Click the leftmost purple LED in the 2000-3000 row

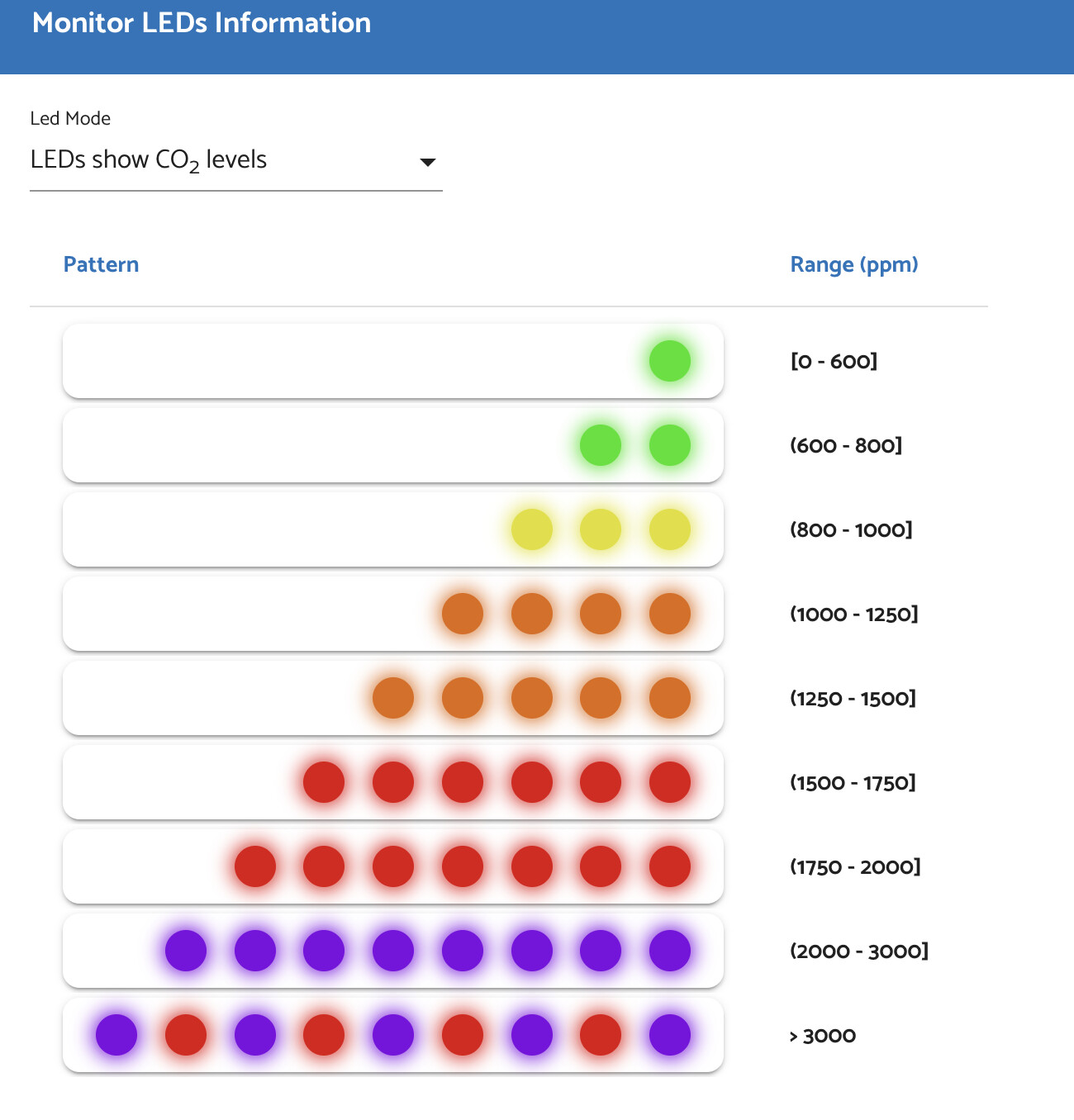pos(186,951)
